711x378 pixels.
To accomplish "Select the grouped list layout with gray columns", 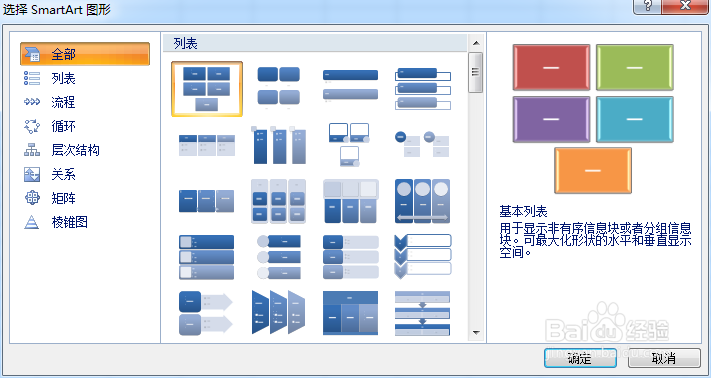I will coord(278,201).
